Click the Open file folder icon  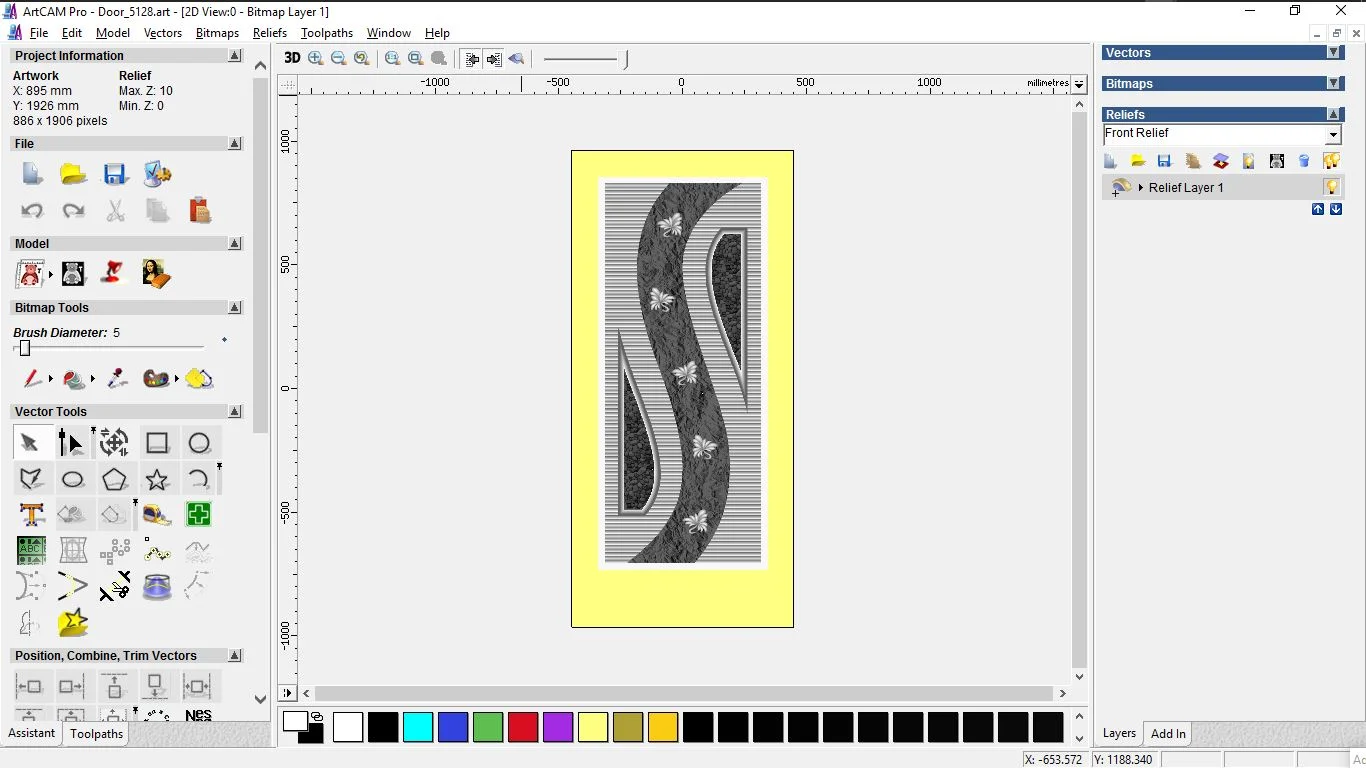(x=73, y=174)
